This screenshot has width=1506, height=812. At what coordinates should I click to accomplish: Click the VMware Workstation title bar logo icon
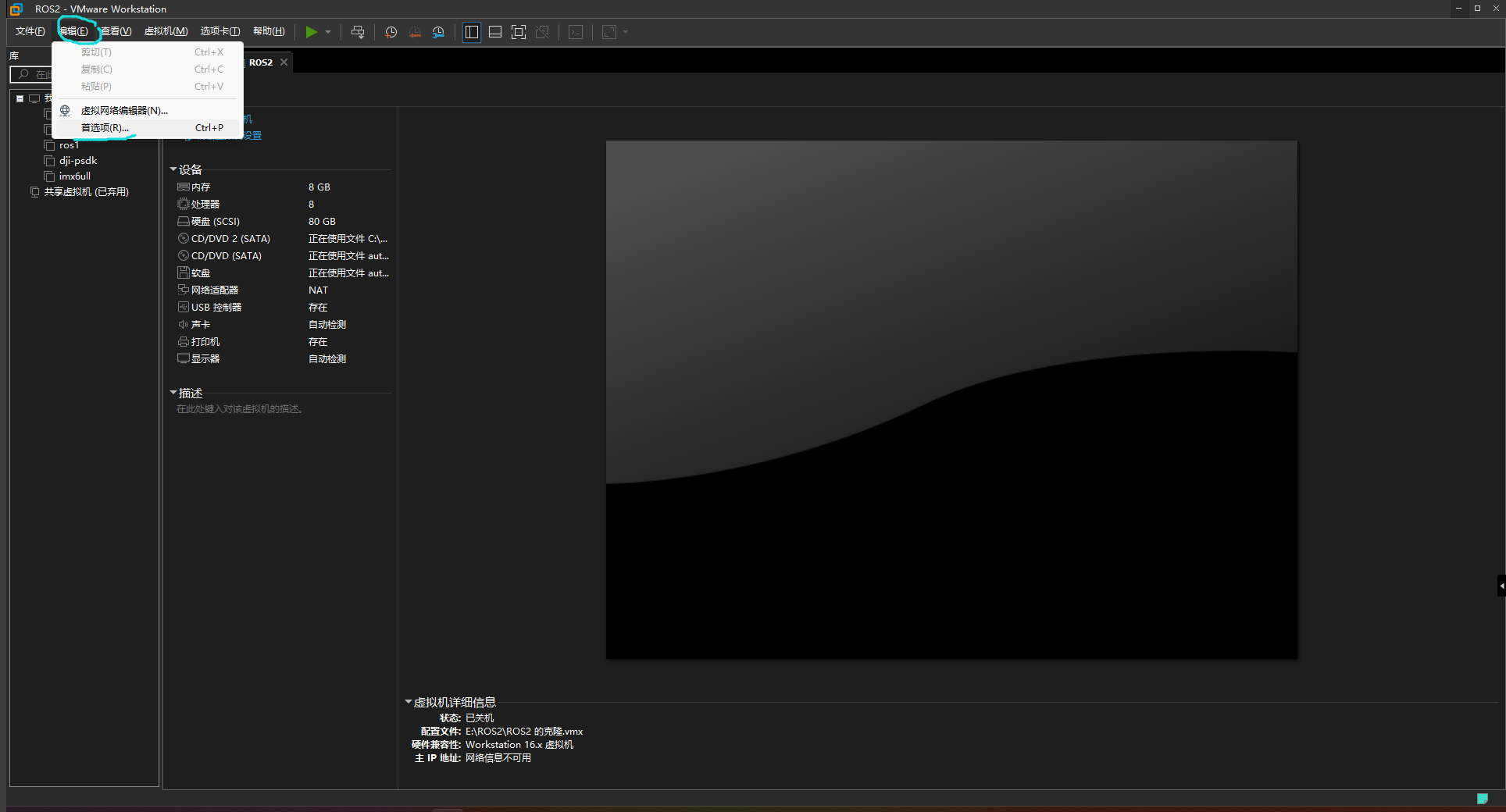(16, 9)
